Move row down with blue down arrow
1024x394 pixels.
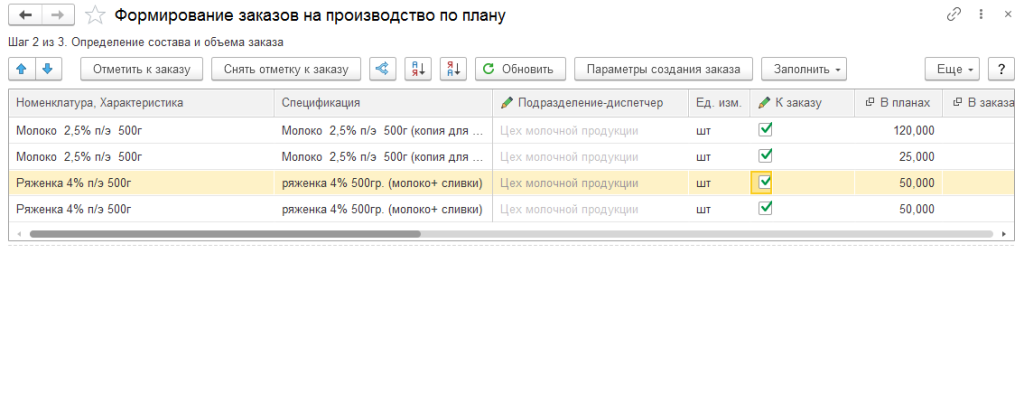pyautogui.click(x=48, y=69)
